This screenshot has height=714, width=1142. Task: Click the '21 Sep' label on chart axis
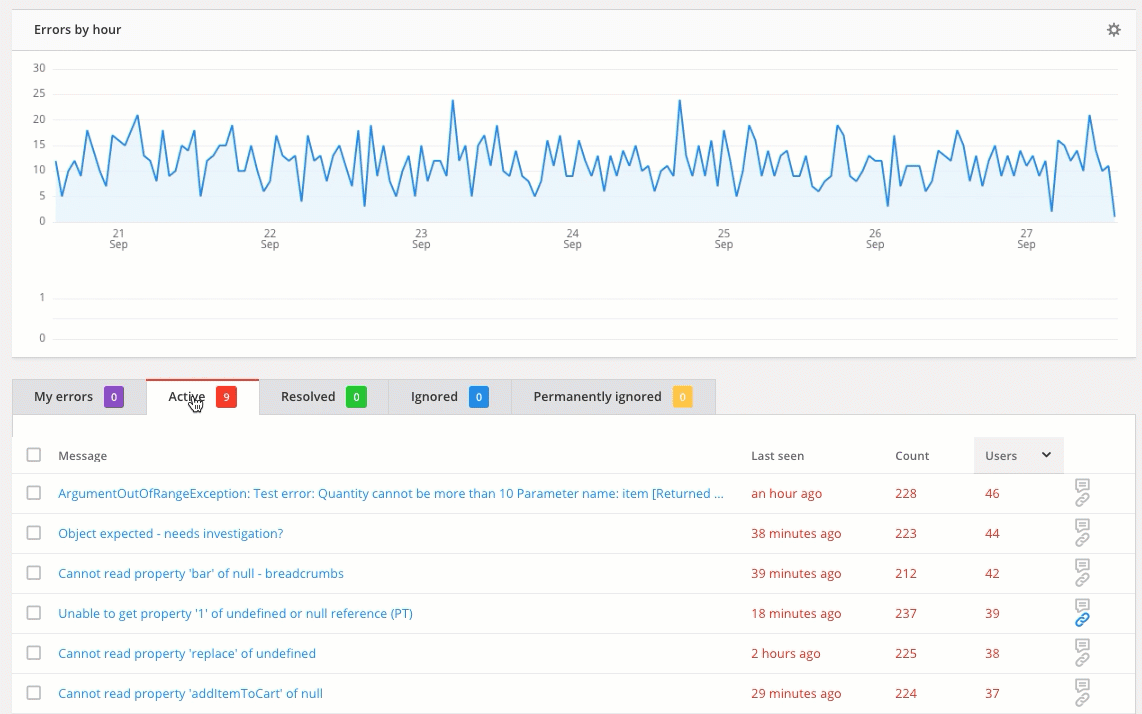[118, 238]
